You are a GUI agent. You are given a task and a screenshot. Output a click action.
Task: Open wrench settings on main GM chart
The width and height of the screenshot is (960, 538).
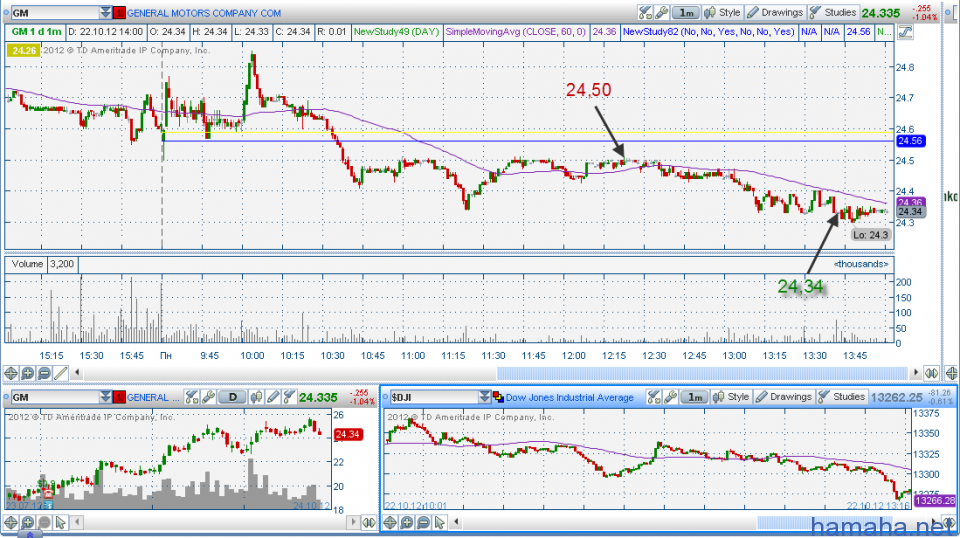(x=661, y=12)
